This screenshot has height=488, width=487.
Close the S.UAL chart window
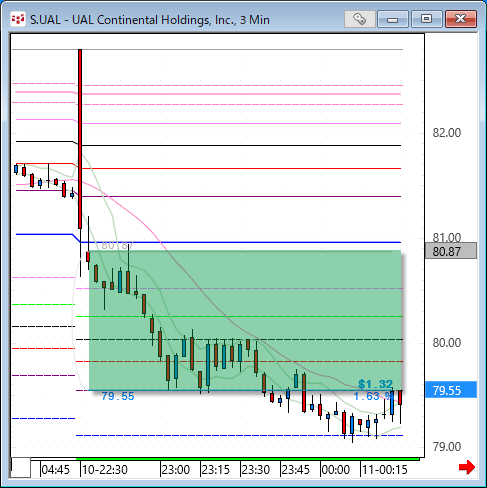pos(461,19)
